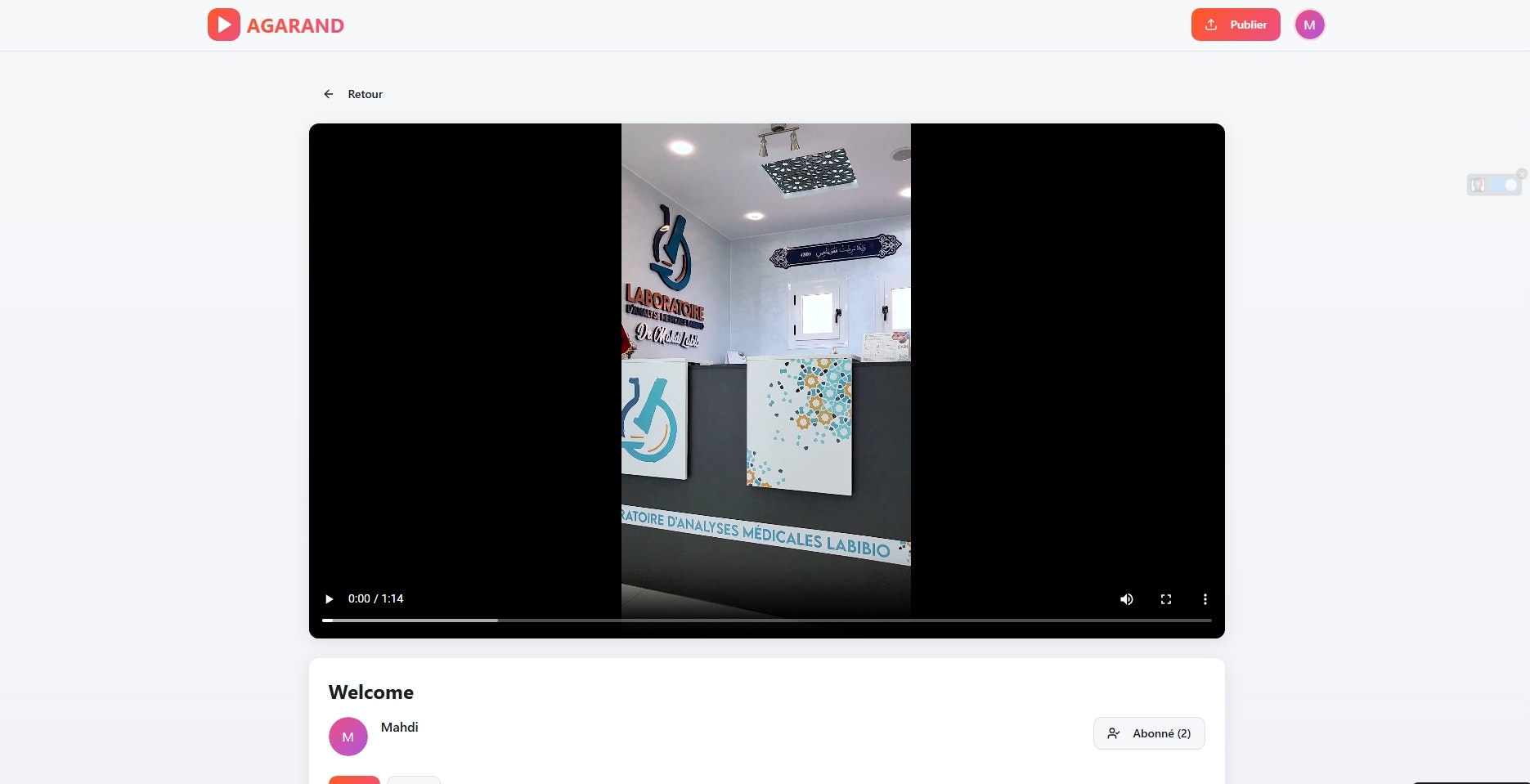
Task: Click the 0:00 / 1:14 time display
Action: click(375, 599)
